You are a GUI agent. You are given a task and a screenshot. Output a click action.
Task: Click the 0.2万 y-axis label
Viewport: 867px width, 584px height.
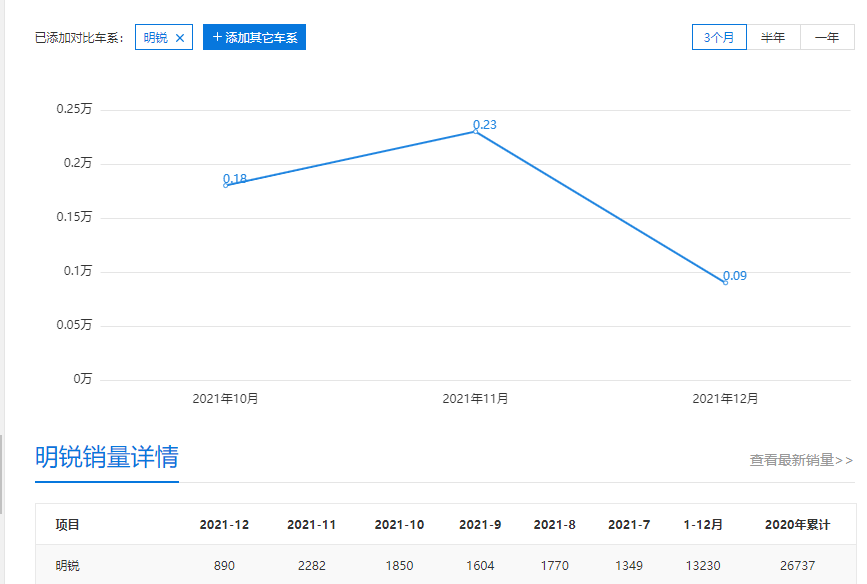[78, 163]
